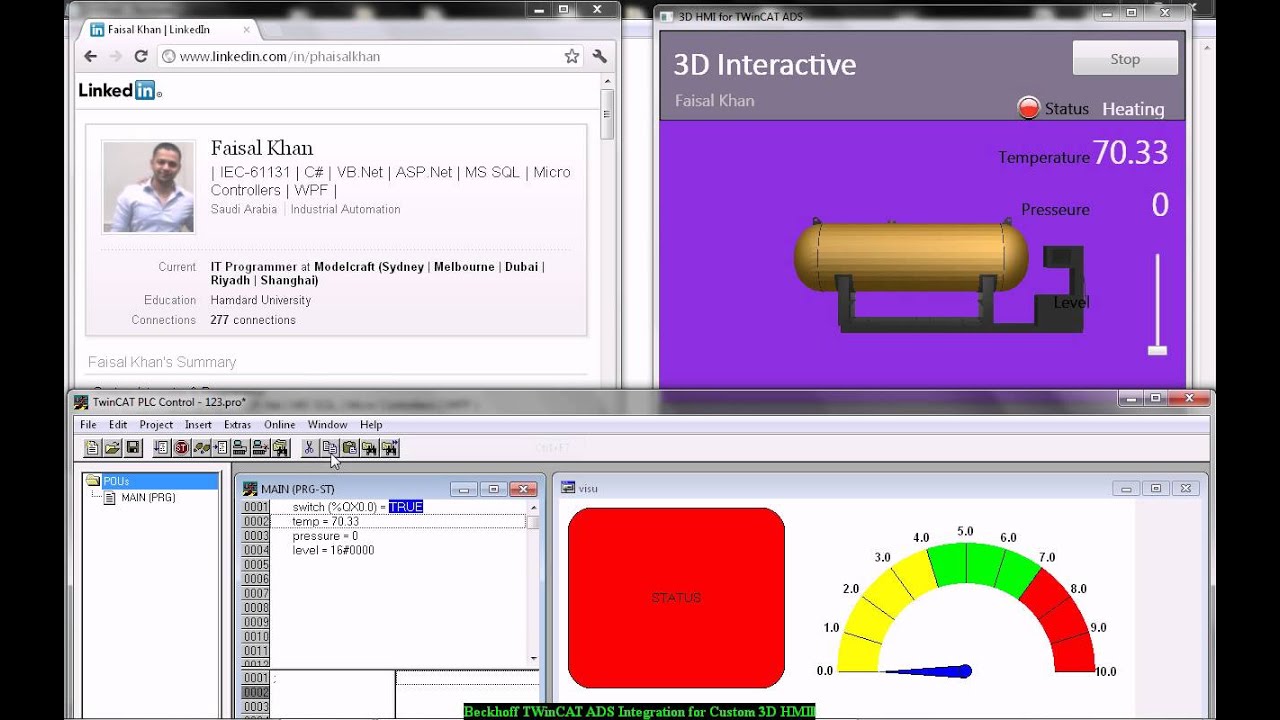Click the Heating status text in HMI

tap(1133, 109)
